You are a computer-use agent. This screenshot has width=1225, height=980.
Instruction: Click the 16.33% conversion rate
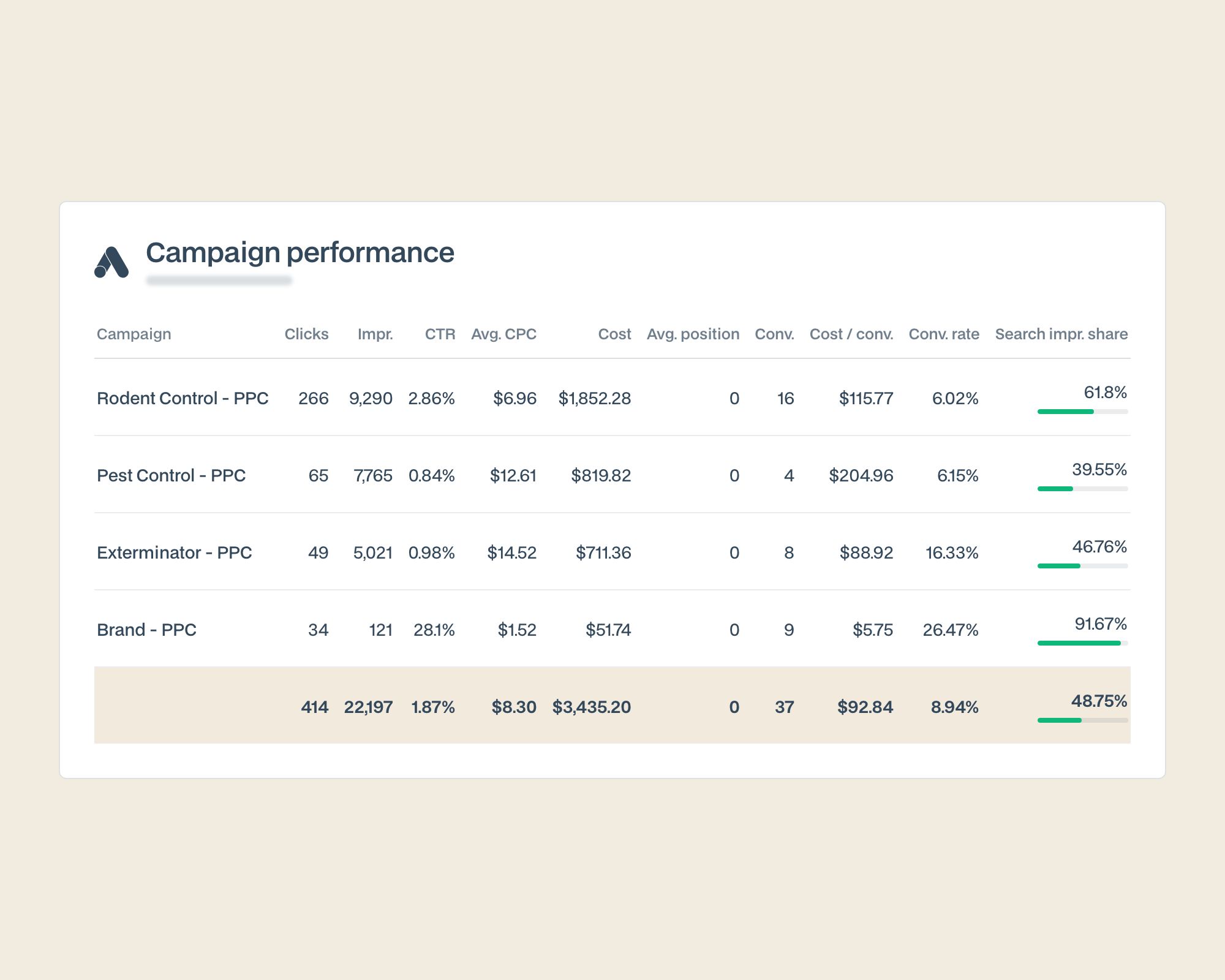(x=952, y=552)
